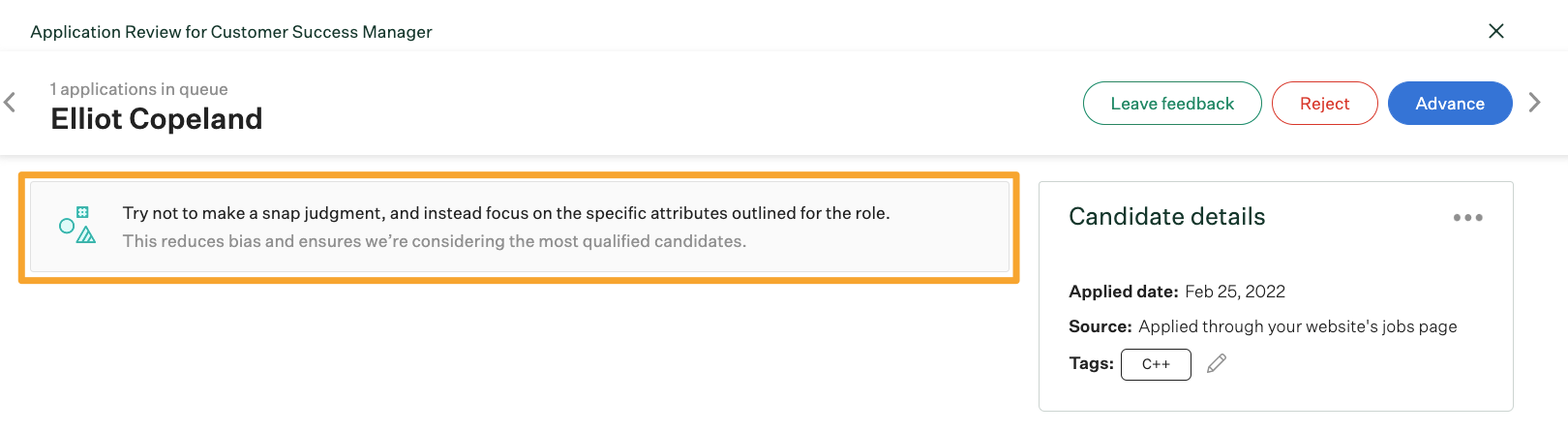Viewport: 1568px width, 432px height.
Task: Select the C++ tag chip
Action: point(1156,364)
